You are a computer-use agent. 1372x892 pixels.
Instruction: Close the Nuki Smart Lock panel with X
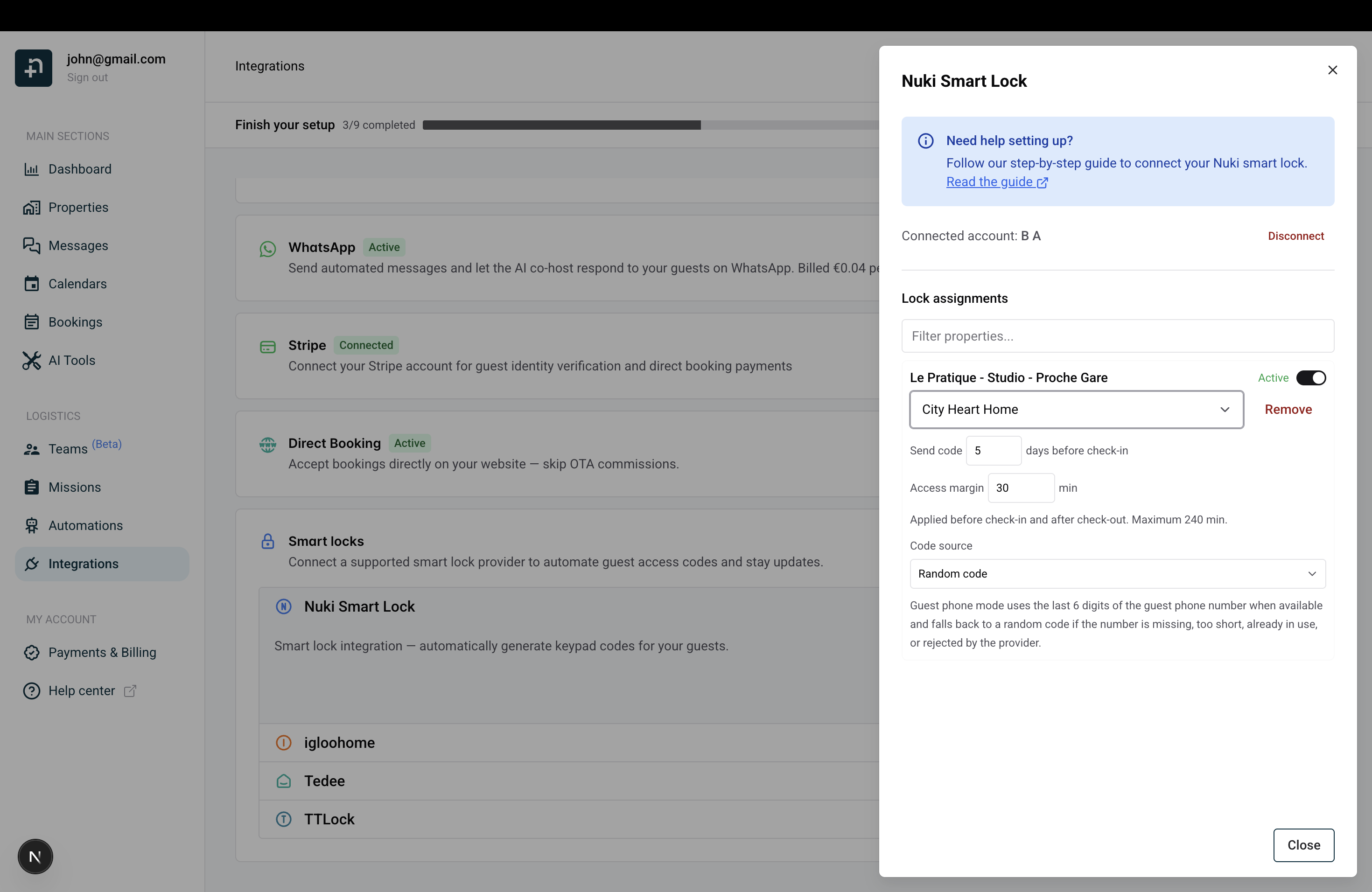1332,70
